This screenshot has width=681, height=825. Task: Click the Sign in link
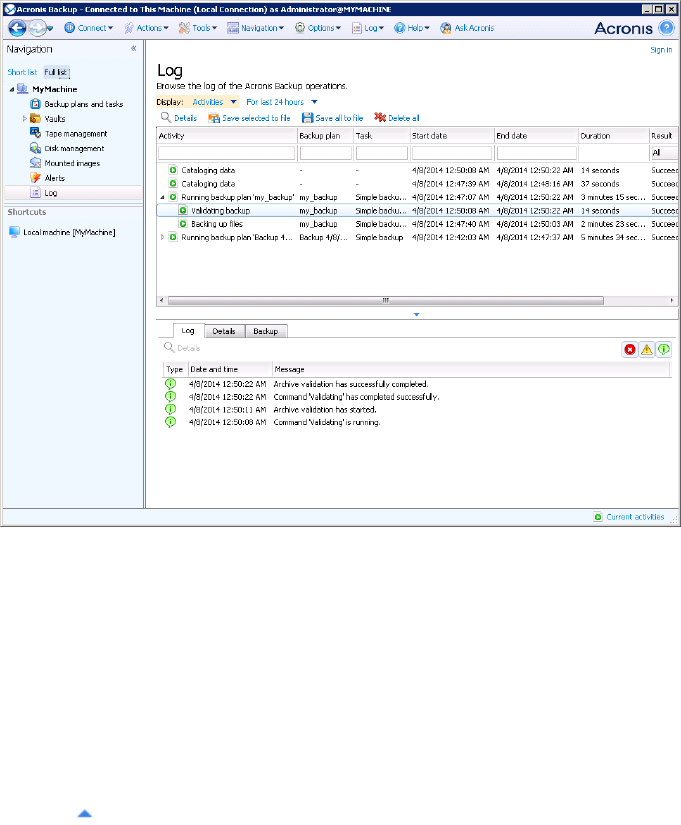tap(661, 50)
